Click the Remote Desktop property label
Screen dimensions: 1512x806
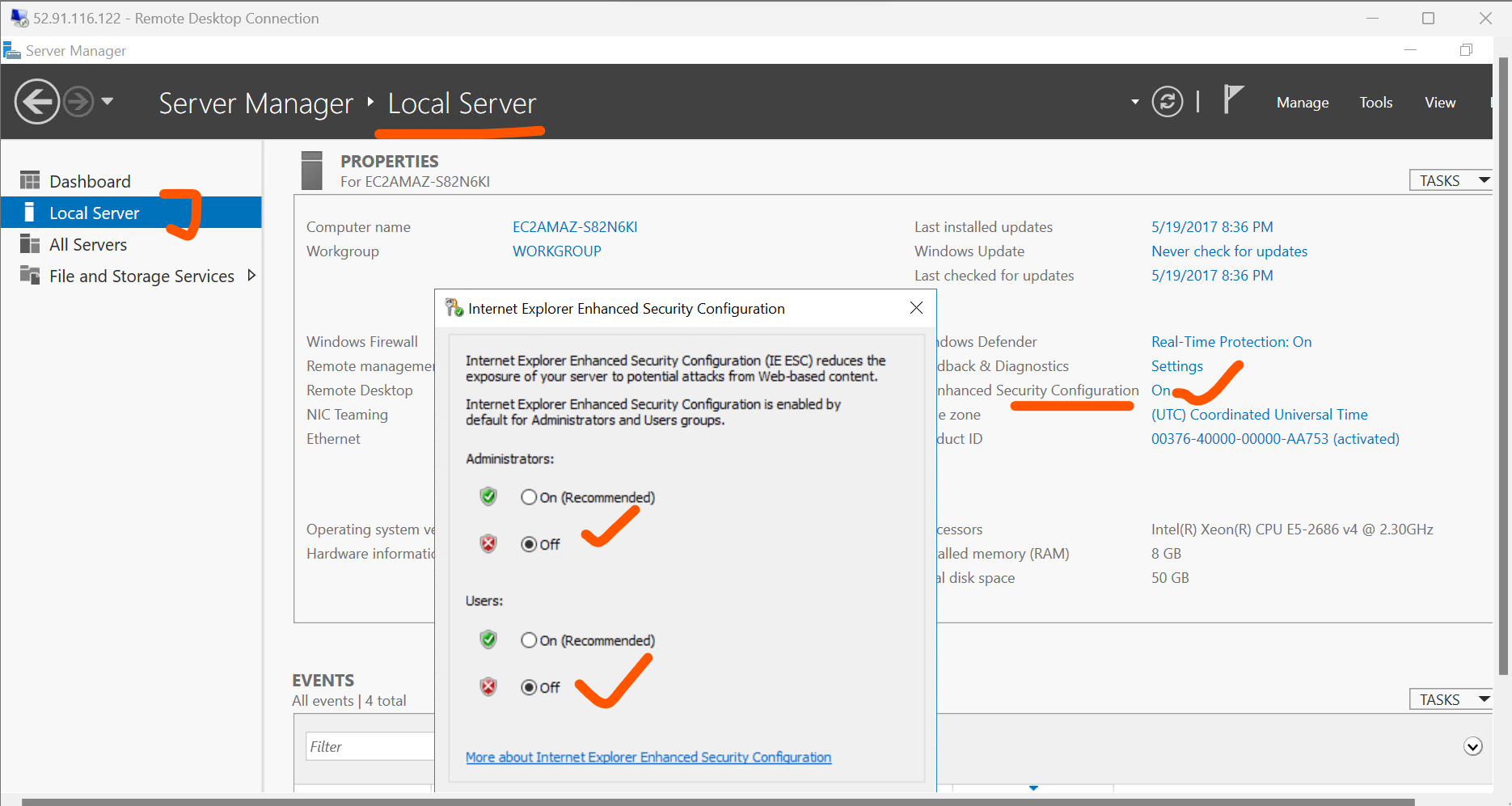[359, 390]
